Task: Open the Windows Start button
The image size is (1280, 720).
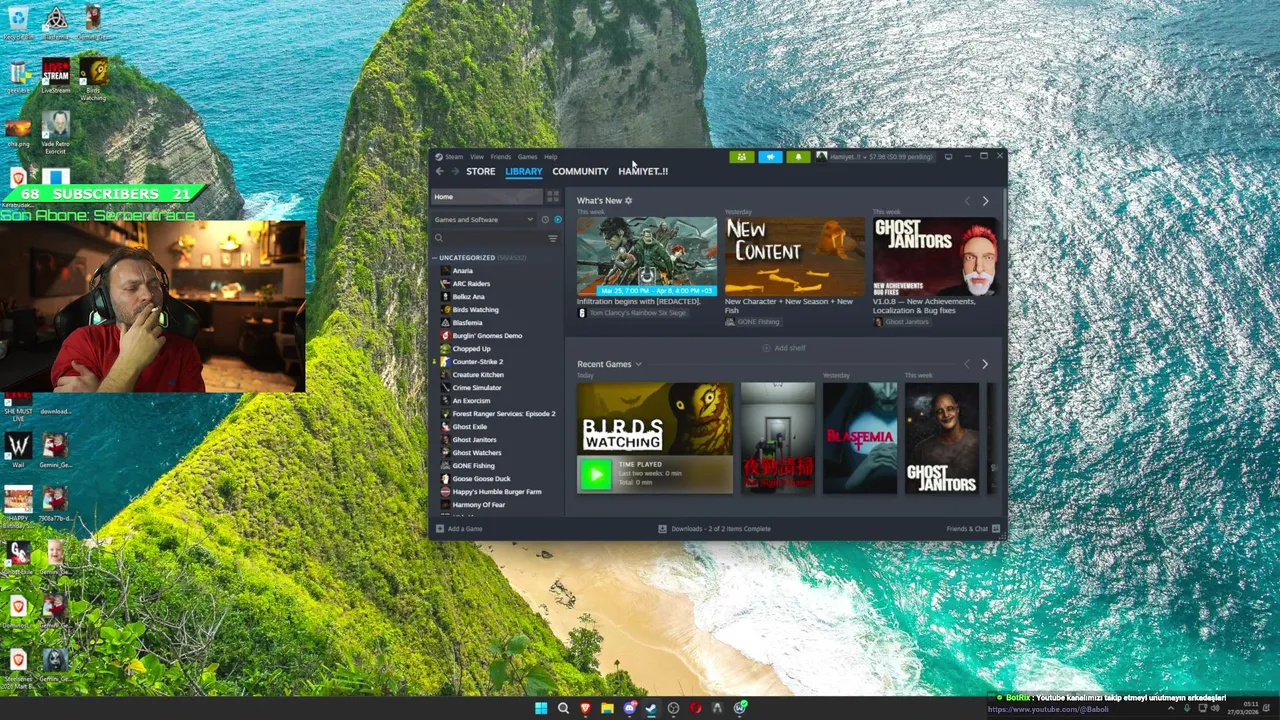Action: coord(541,708)
